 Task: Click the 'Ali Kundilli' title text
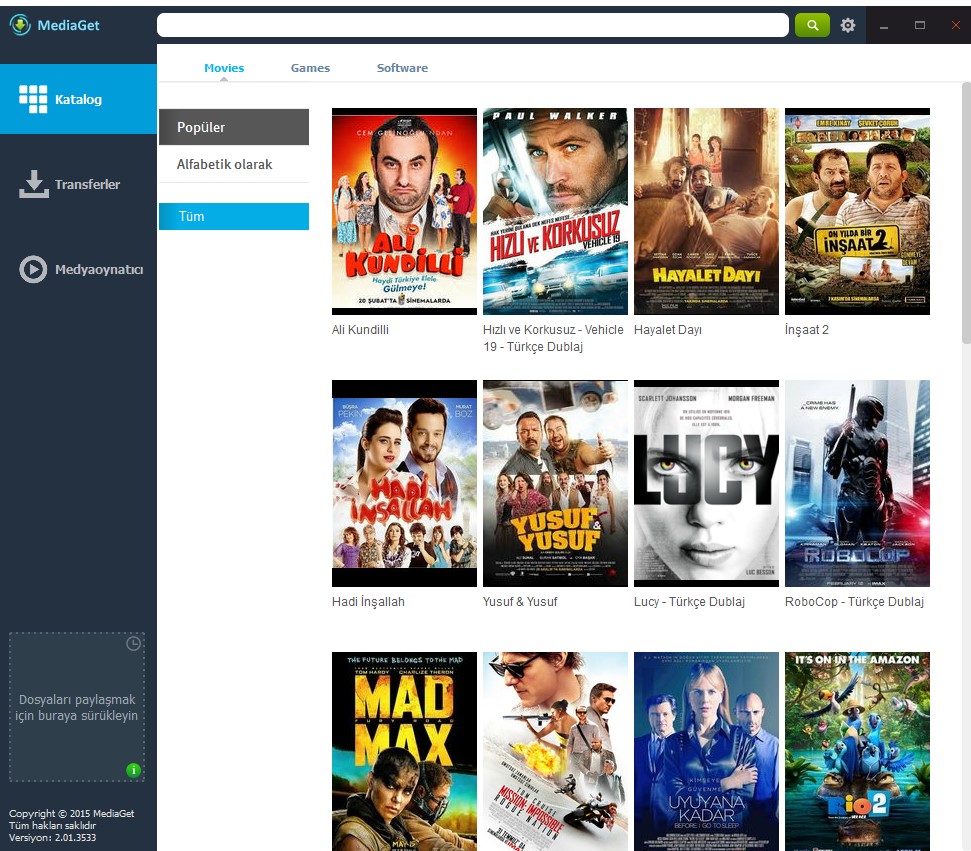pyautogui.click(x=360, y=329)
